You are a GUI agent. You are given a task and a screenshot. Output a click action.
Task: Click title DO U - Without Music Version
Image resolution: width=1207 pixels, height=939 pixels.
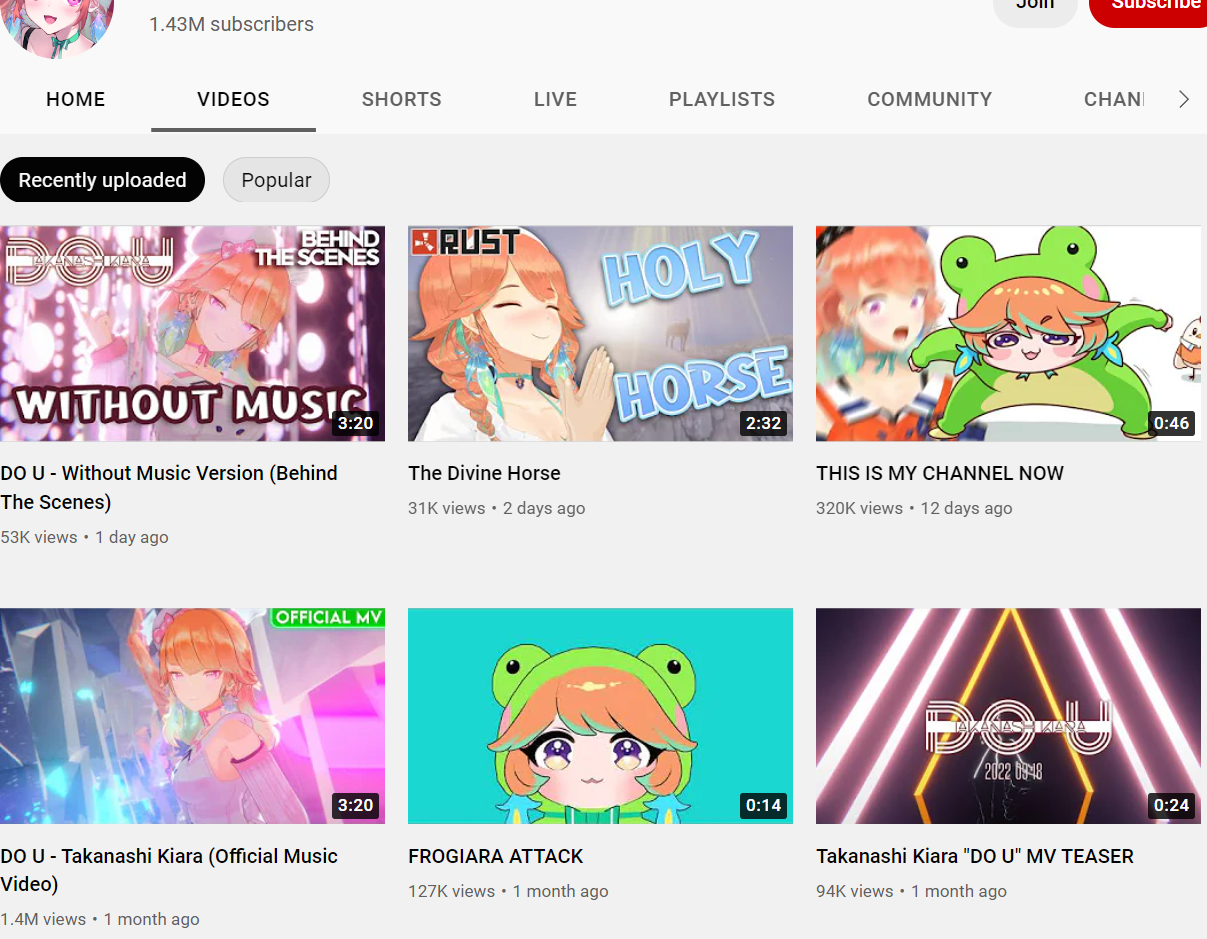coord(169,487)
